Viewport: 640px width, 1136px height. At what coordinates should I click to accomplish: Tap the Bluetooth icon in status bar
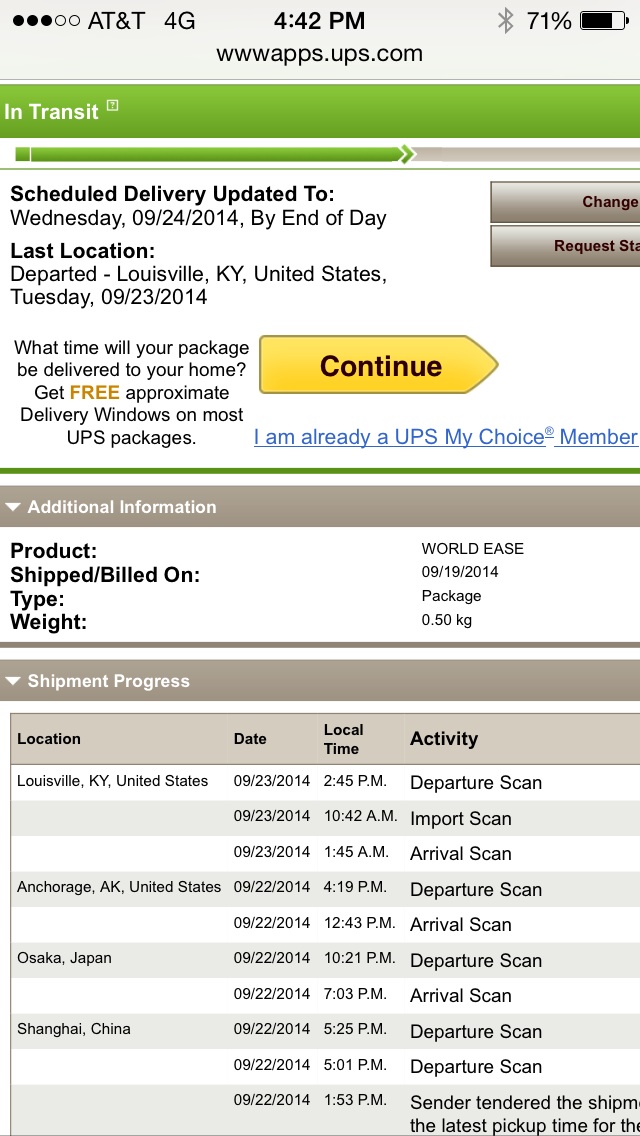click(x=505, y=21)
